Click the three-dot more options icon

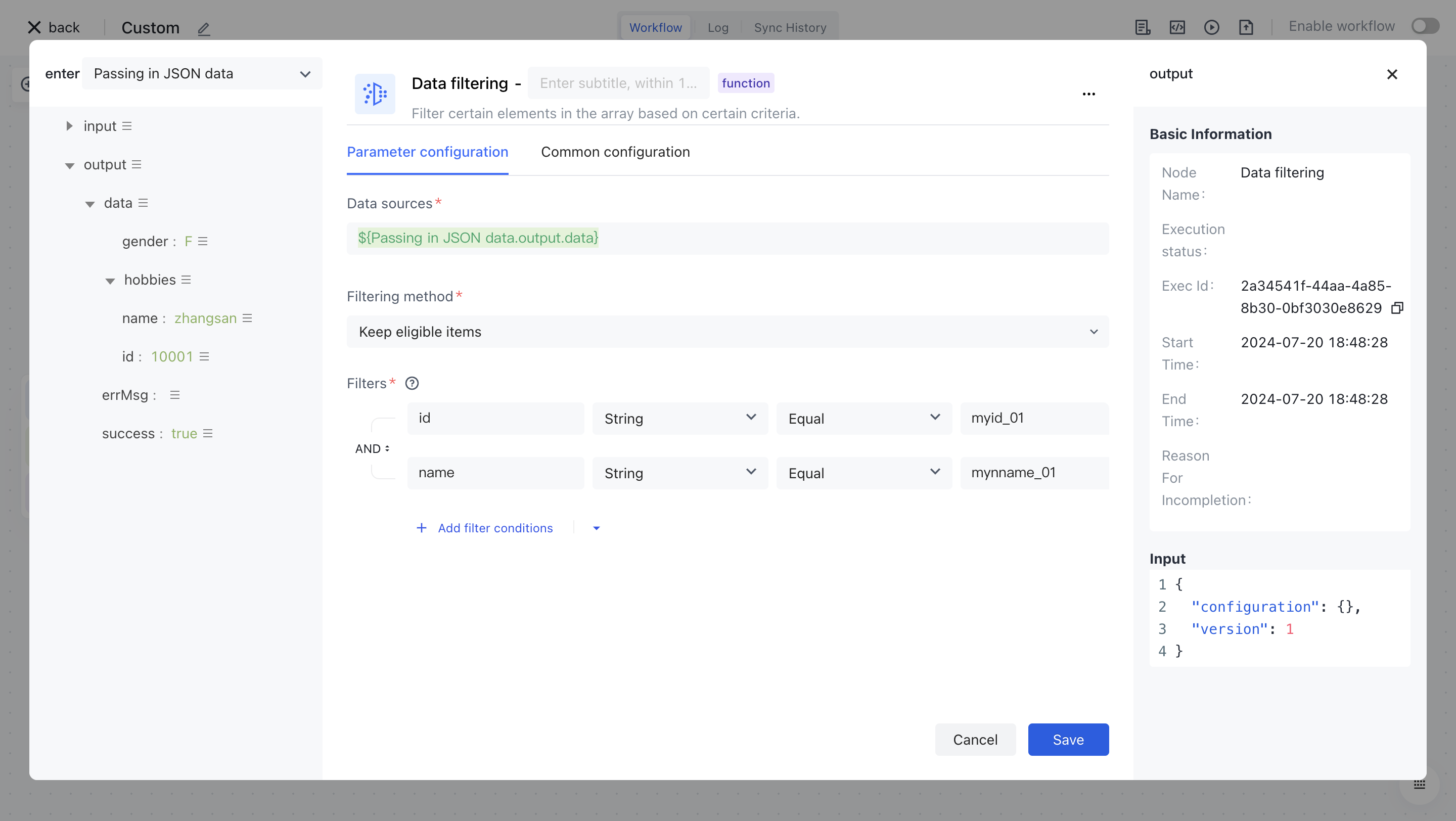pyautogui.click(x=1088, y=94)
